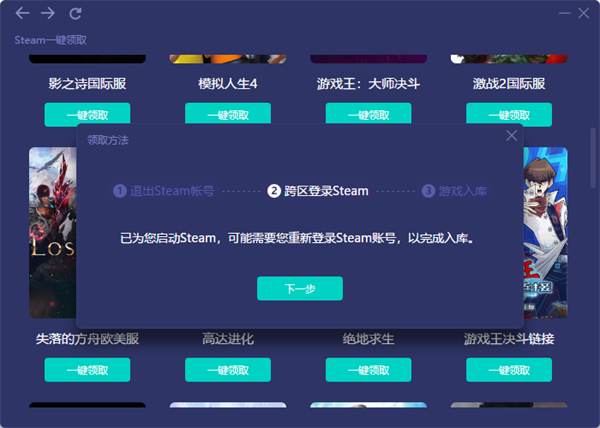600x428 pixels.
Task: Go forward with the right arrow icon
Action: click(x=48, y=13)
